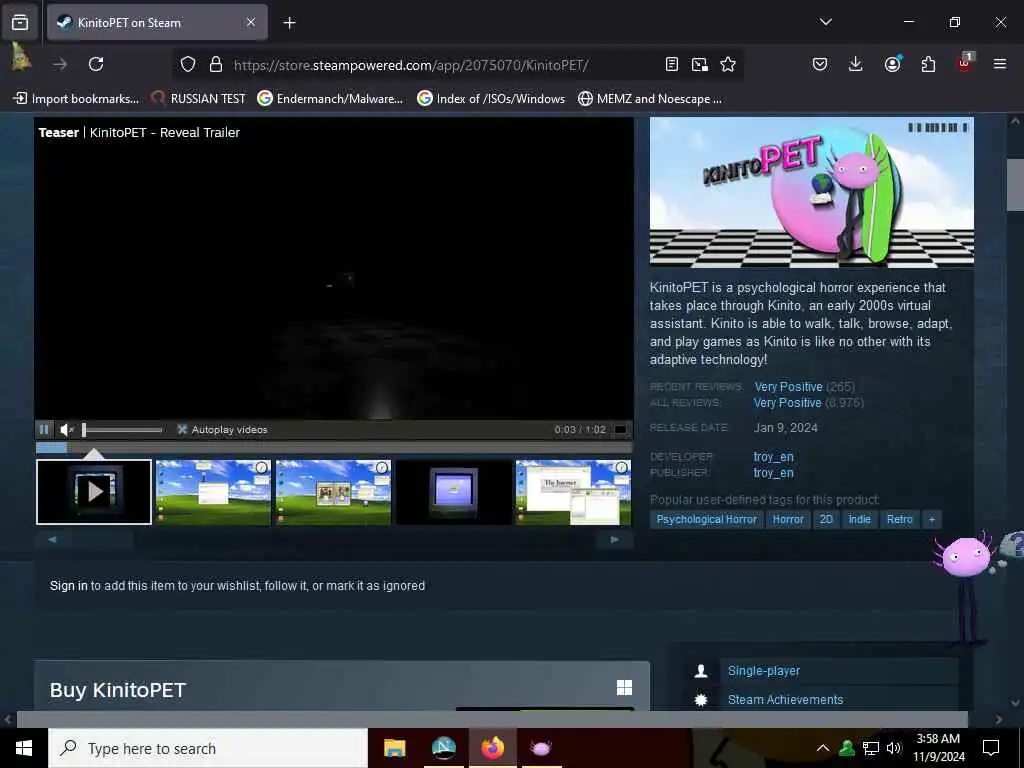Viewport: 1024px width, 768px height.
Task: Click the Type here to search box
Action: [x=208, y=748]
